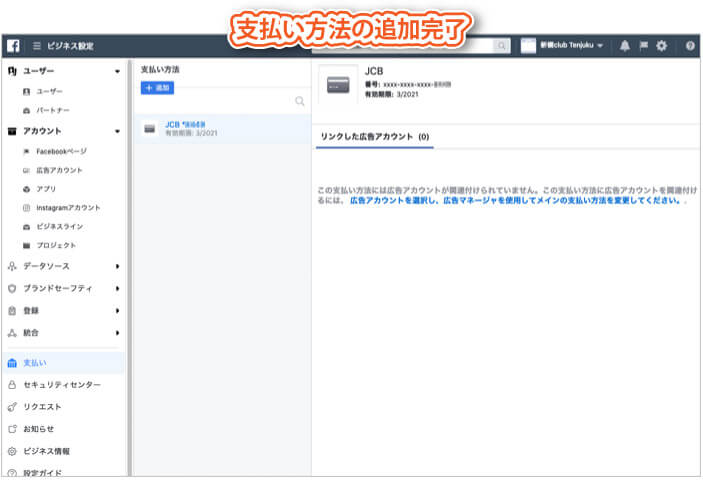Click the search magnifier in top bar

click(x=502, y=46)
